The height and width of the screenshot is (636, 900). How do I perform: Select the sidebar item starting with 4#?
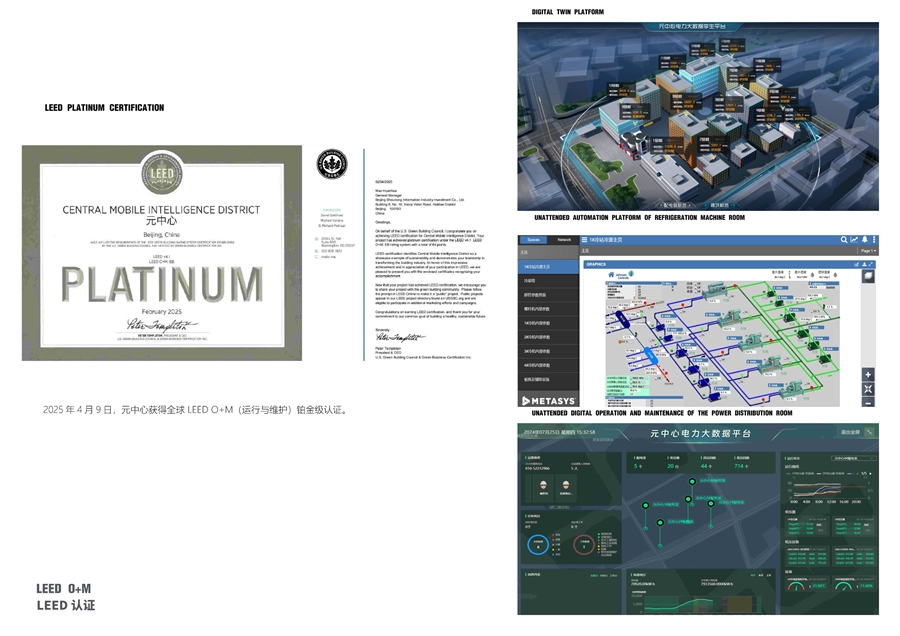pos(548,365)
